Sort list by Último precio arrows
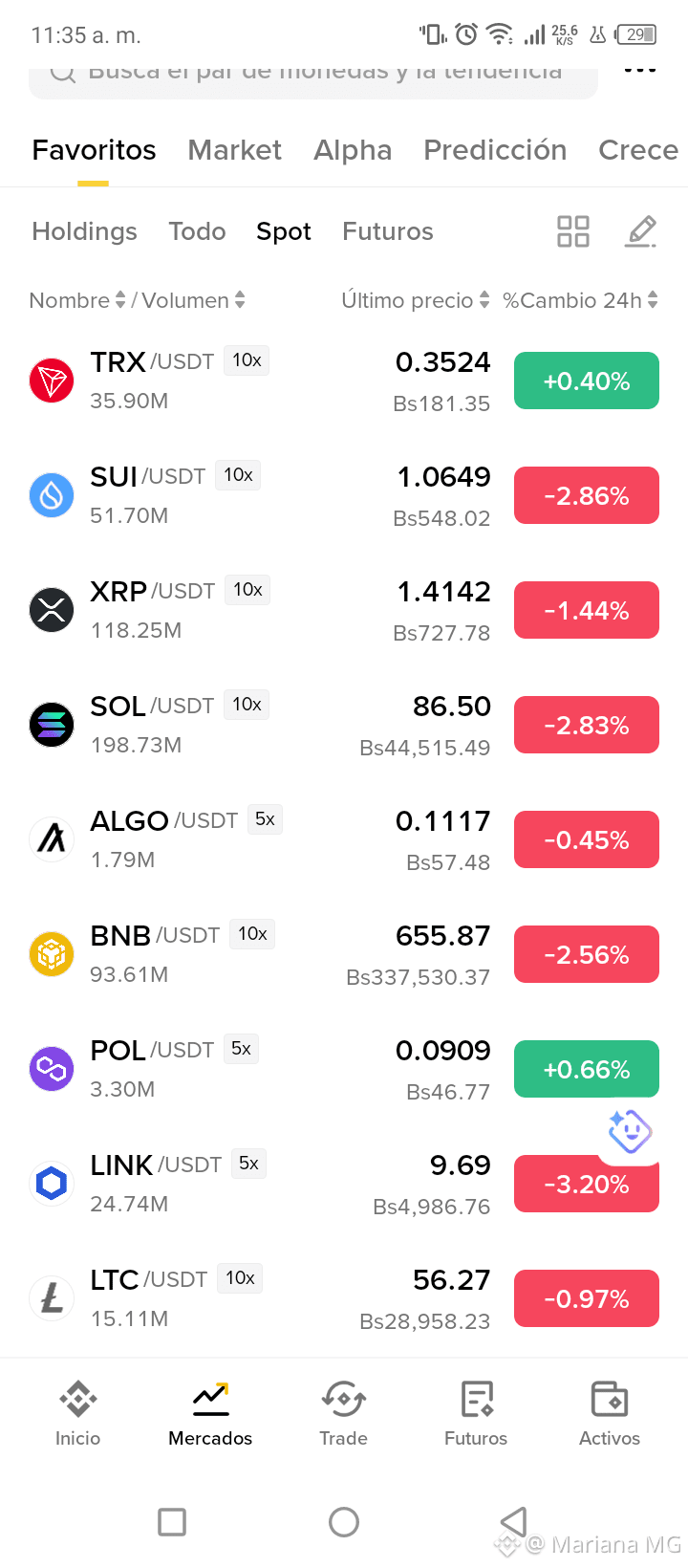Image resolution: width=688 pixels, height=1568 pixels. pyautogui.click(x=484, y=300)
